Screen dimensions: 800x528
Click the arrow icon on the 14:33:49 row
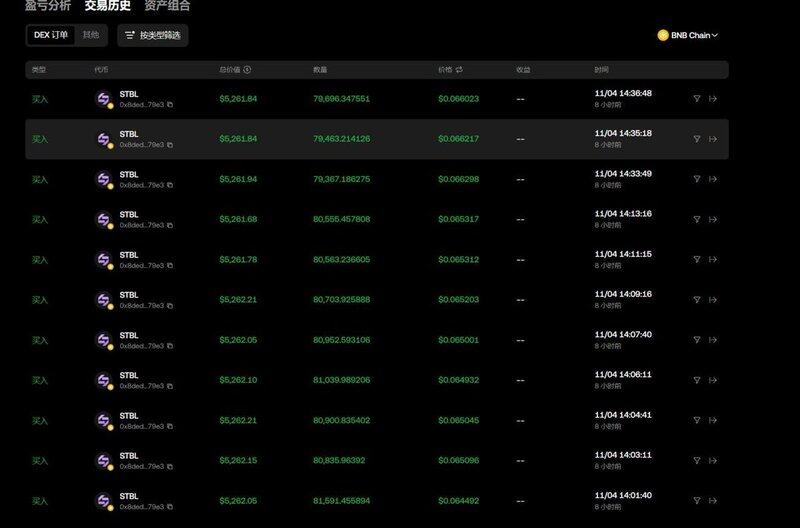713,179
